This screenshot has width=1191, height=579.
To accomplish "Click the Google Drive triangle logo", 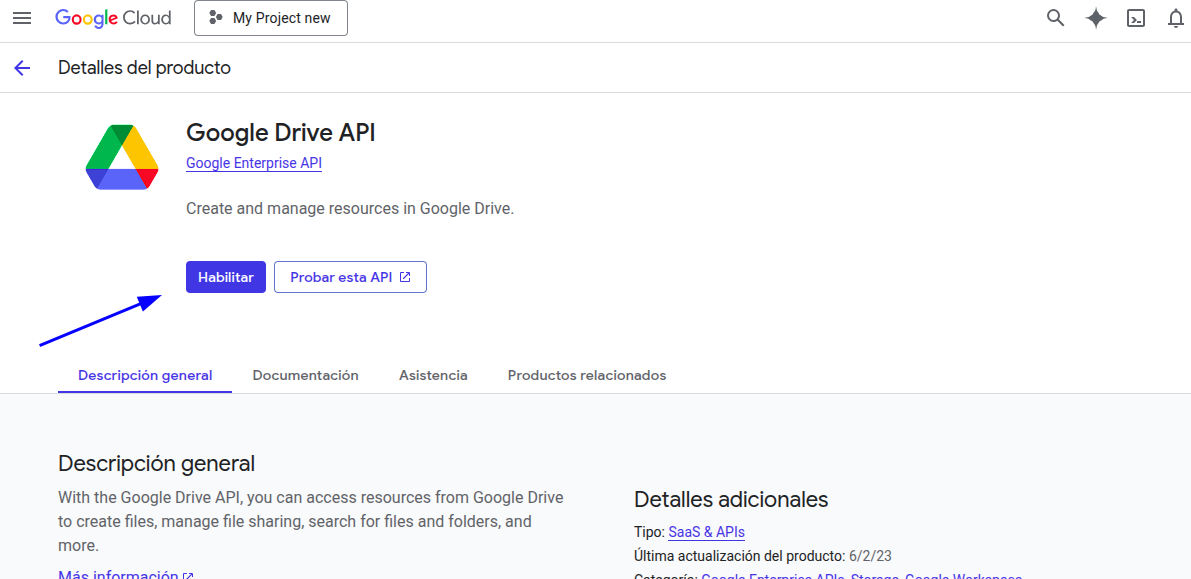I will pos(122,157).
